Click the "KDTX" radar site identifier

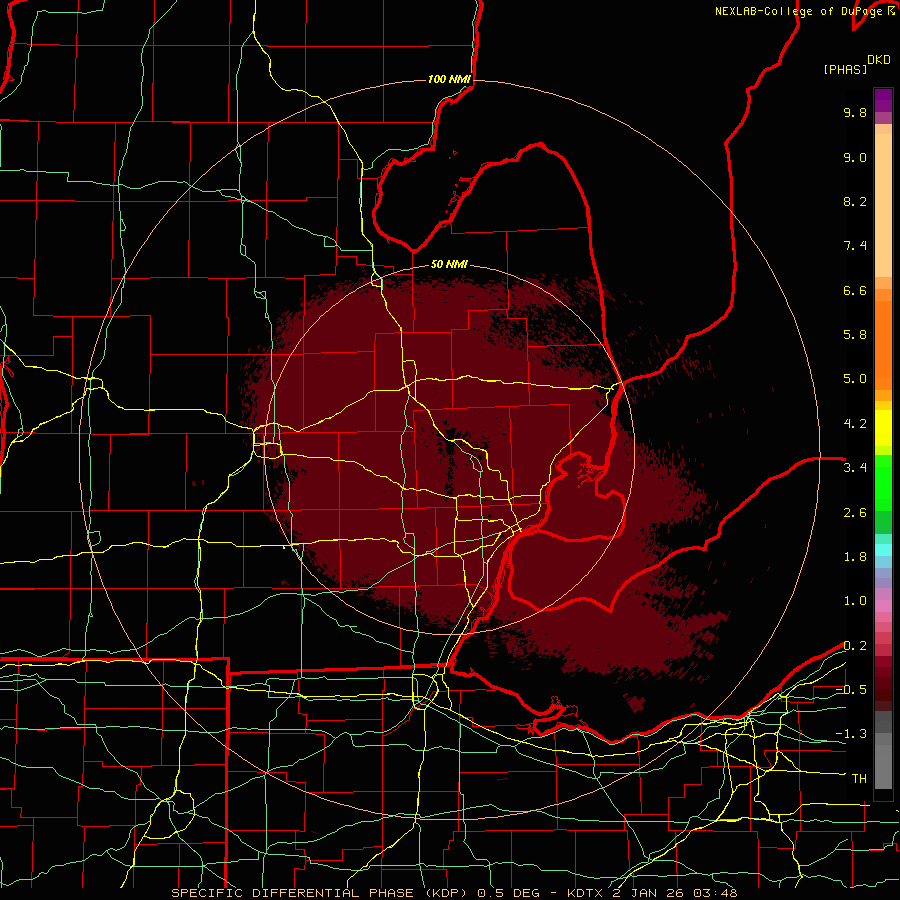pyautogui.click(x=585, y=893)
